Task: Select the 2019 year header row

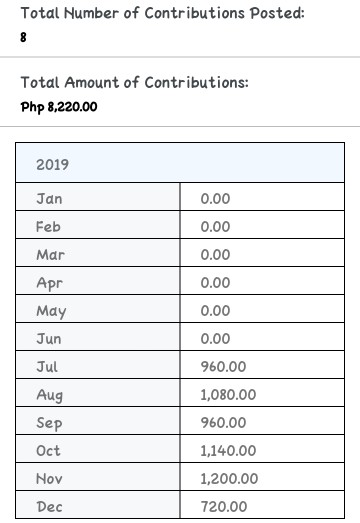Action: [180, 163]
